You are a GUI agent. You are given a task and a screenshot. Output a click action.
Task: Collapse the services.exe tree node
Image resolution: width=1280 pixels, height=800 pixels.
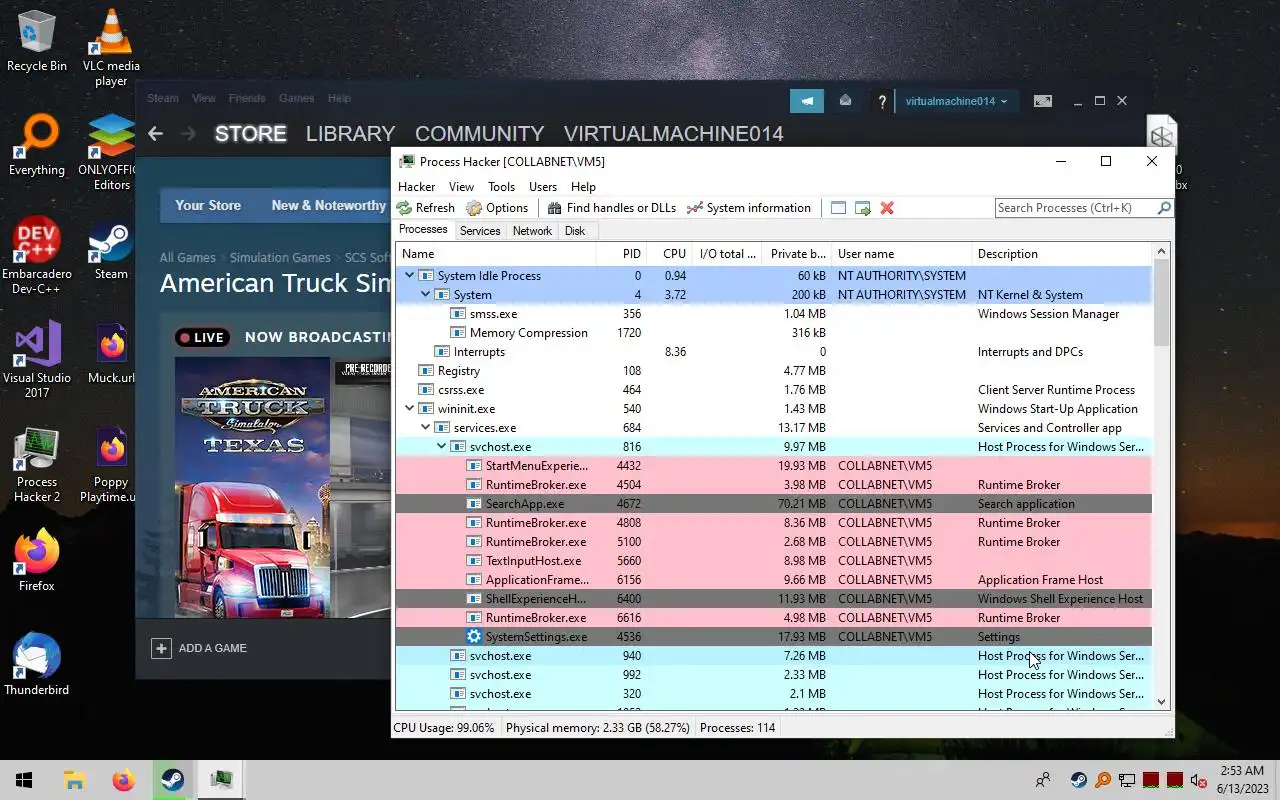pos(425,428)
